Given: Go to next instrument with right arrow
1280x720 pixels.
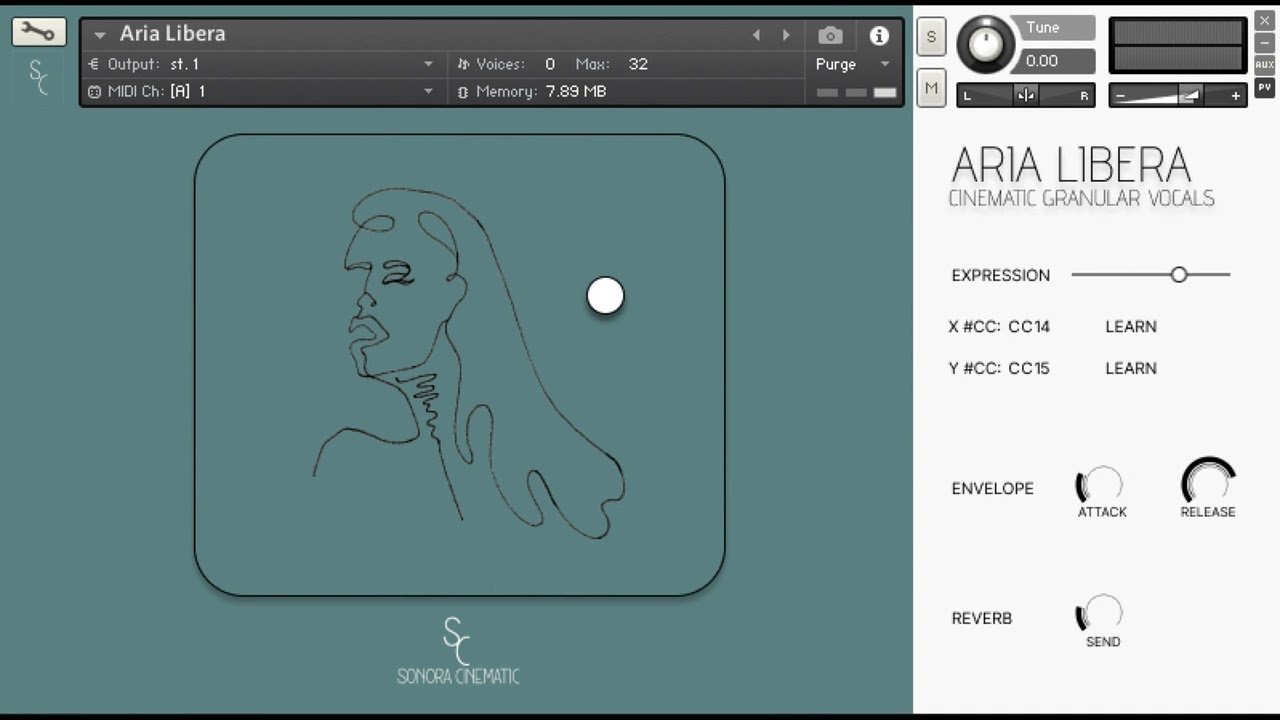Looking at the screenshot, I should [786, 35].
